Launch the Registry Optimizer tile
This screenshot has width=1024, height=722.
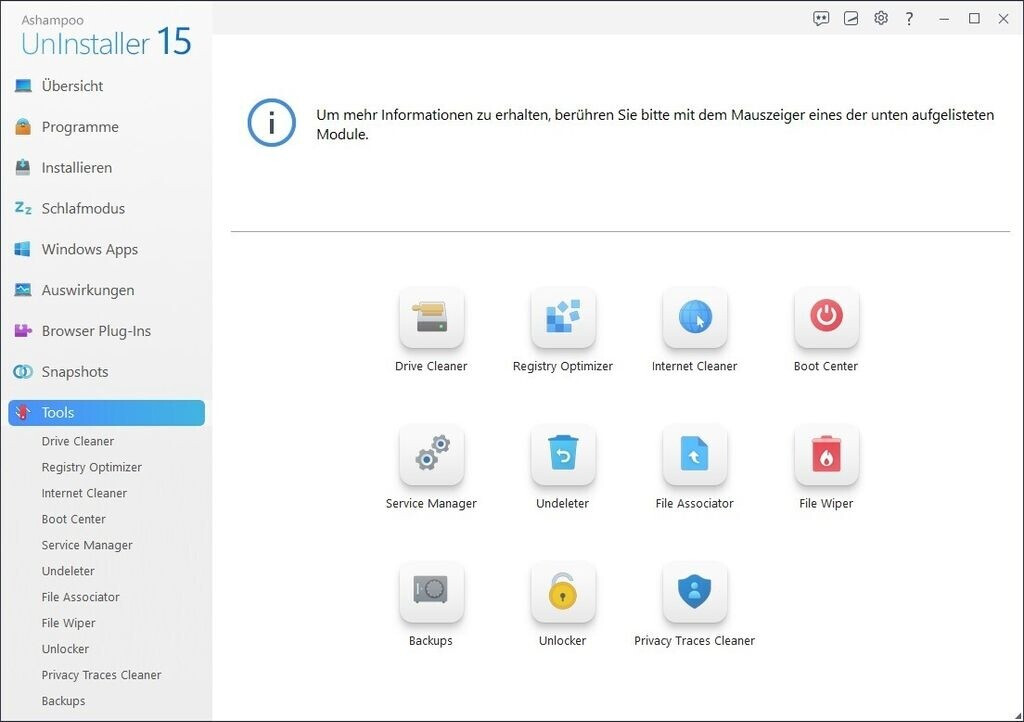coord(563,318)
